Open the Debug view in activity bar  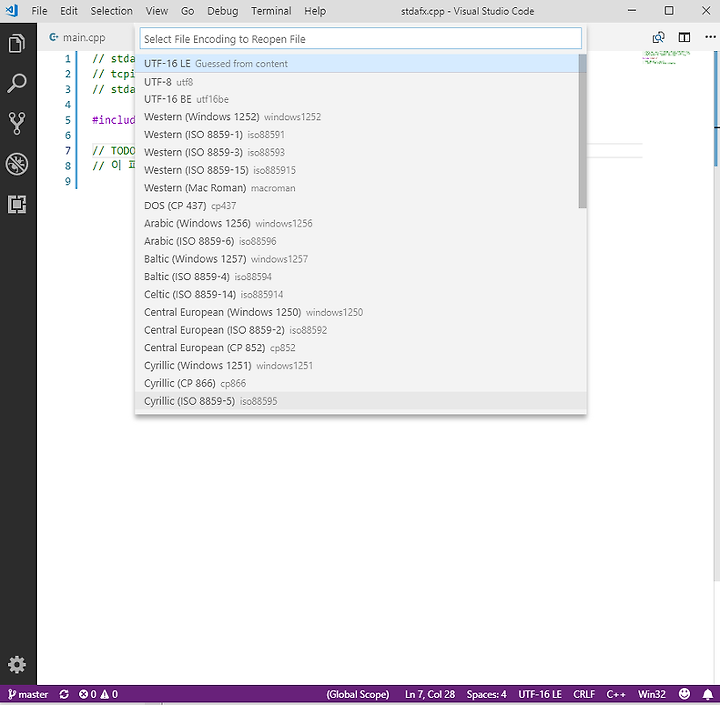(x=17, y=164)
